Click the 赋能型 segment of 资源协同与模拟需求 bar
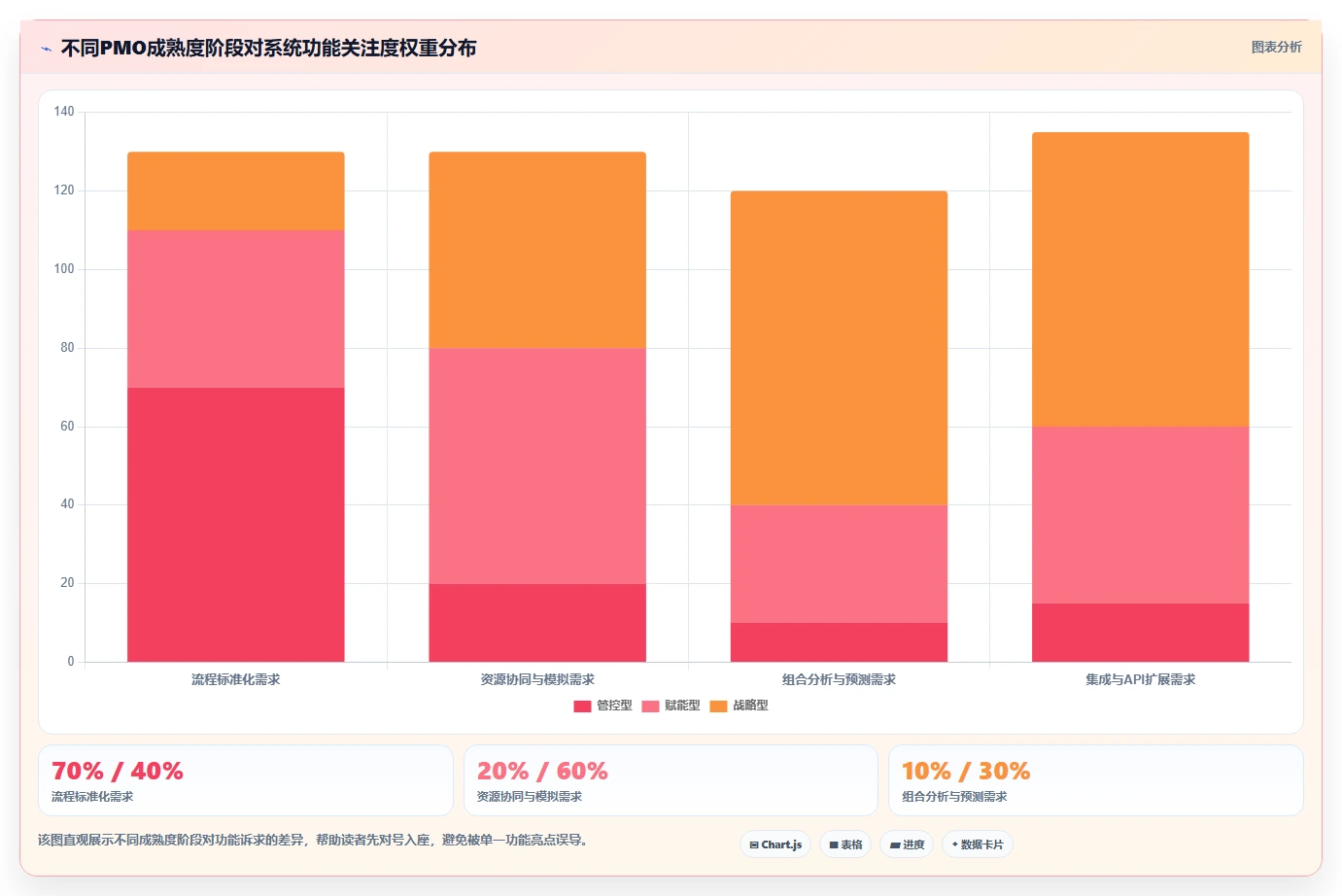1342x896 pixels. point(537,466)
